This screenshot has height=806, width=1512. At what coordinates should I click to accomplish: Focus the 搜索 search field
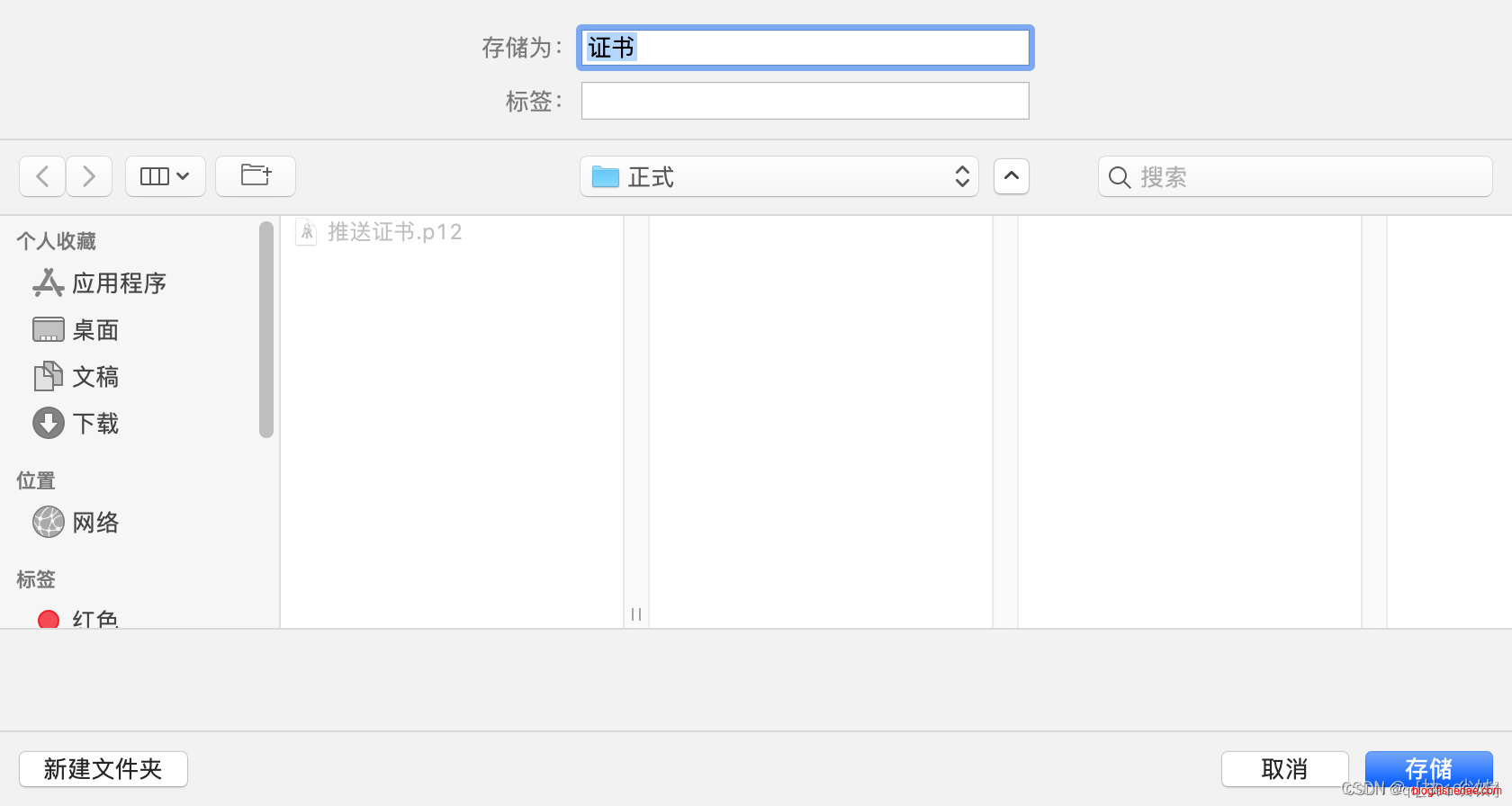click(1295, 176)
